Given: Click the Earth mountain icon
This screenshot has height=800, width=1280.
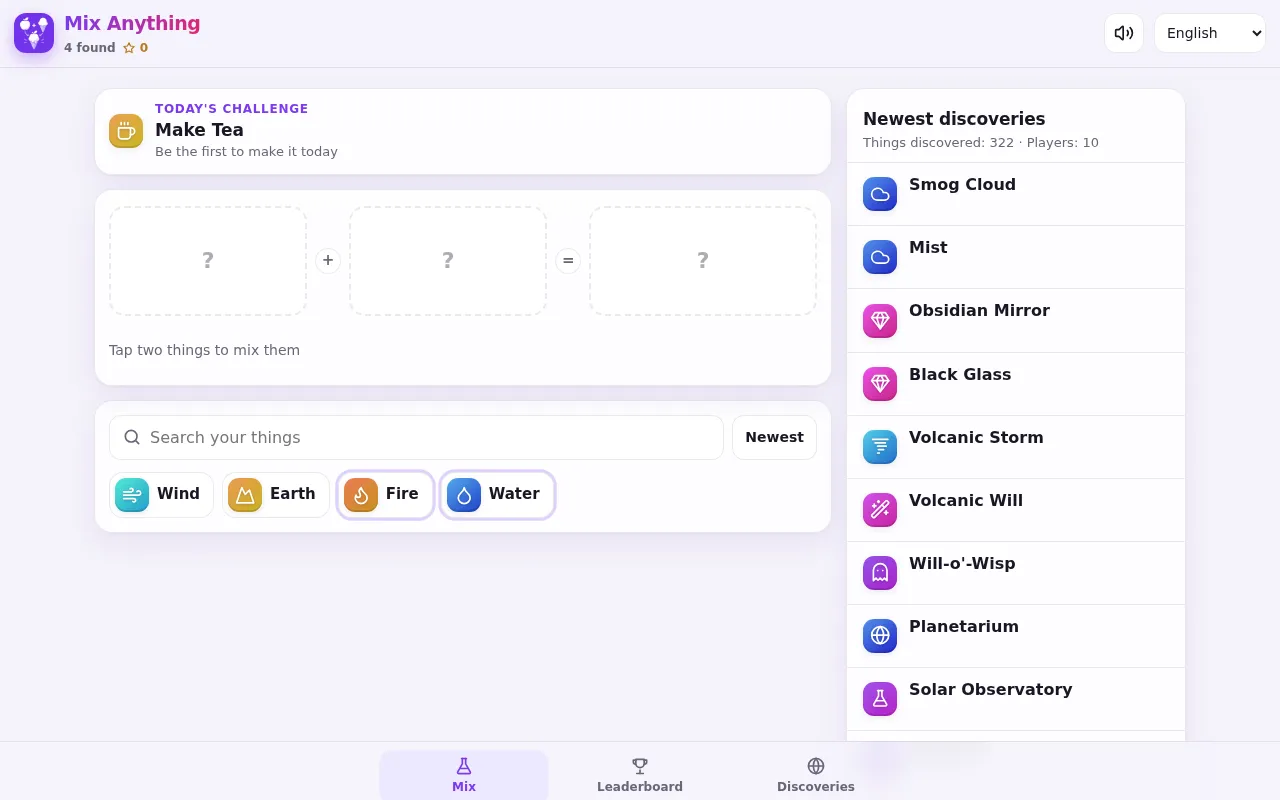Looking at the screenshot, I should [245, 495].
